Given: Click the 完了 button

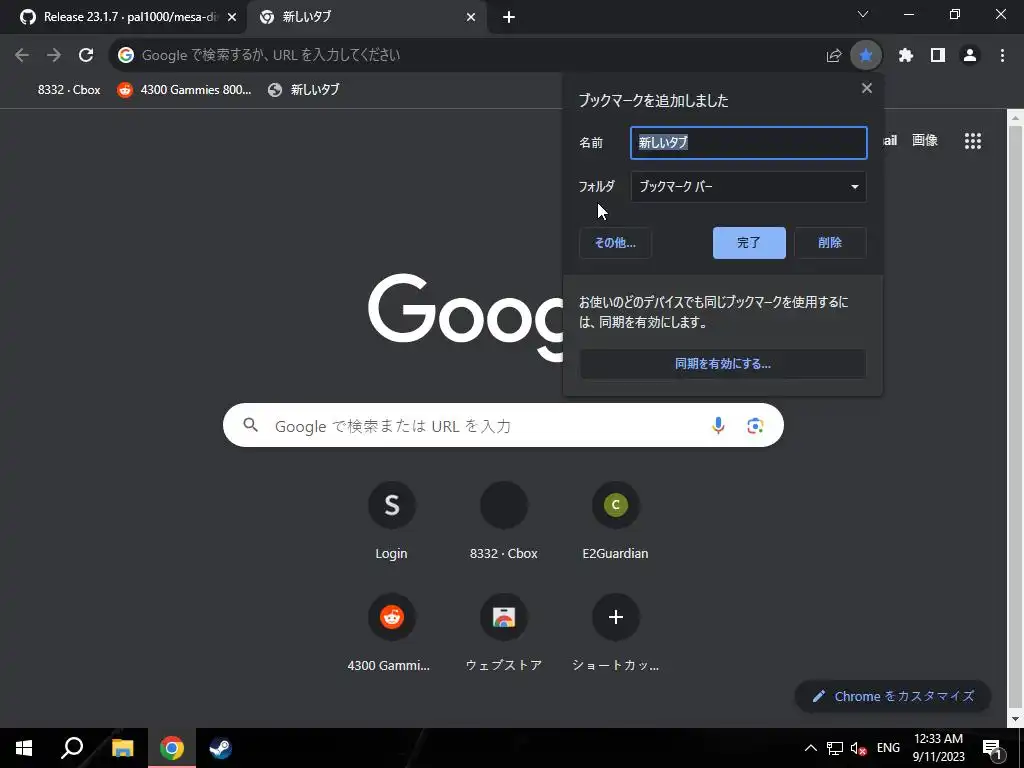Looking at the screenshot, I should 749,243.
